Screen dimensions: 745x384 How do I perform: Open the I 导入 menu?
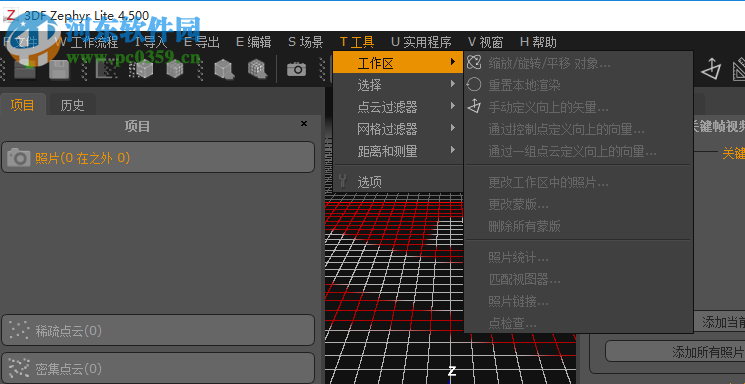(x=151, y=42)
